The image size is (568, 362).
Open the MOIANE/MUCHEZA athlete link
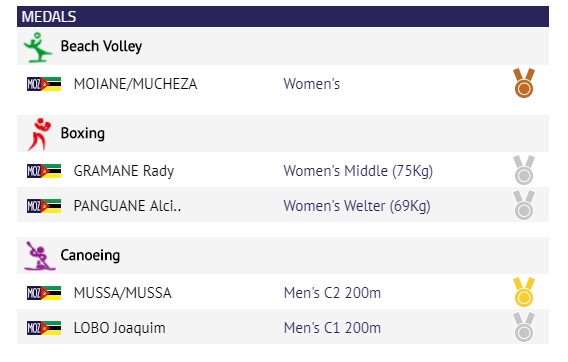tap(135, 84)
